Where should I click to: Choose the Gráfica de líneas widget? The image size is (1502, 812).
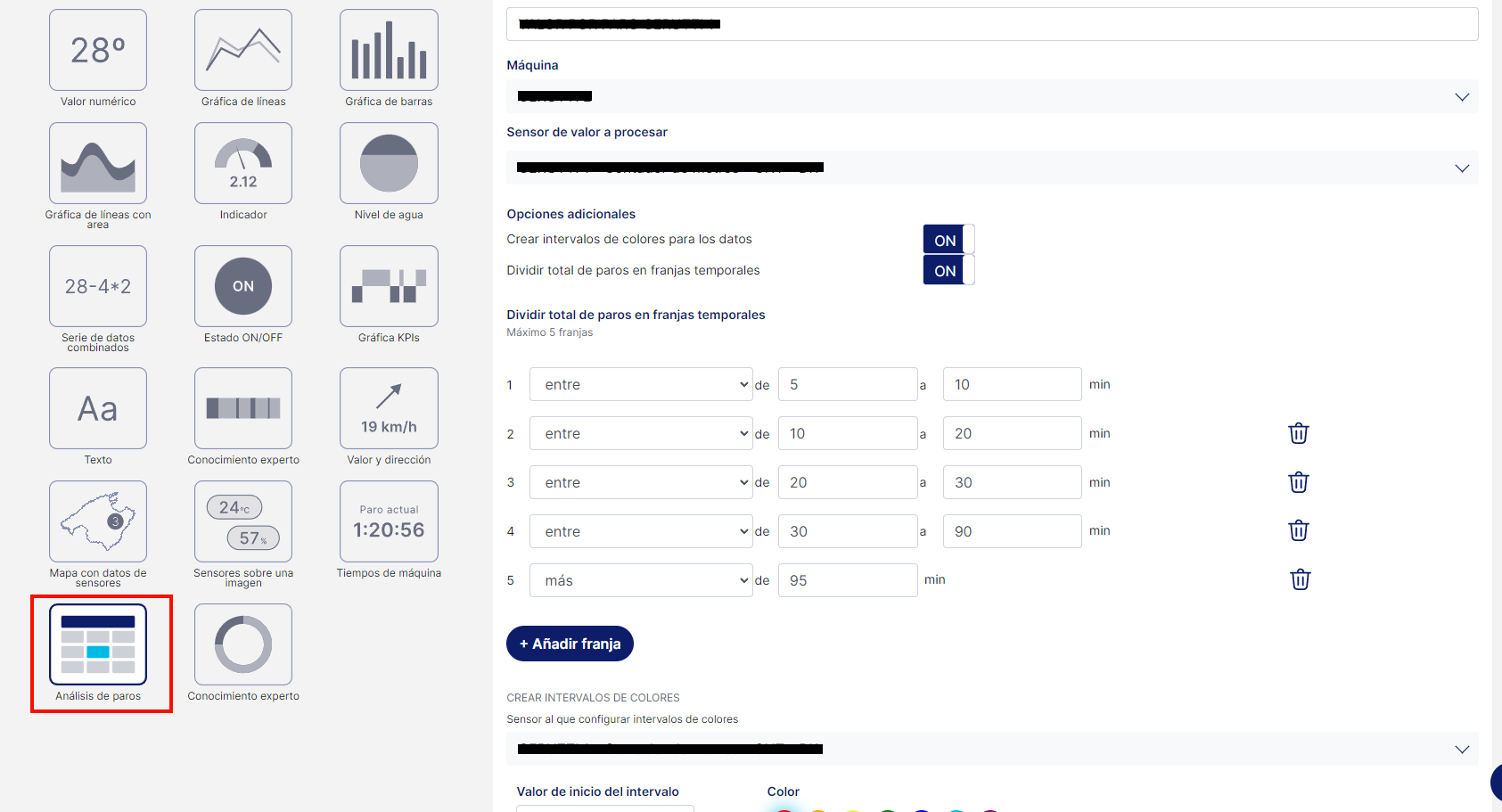(x=243, y=51)
